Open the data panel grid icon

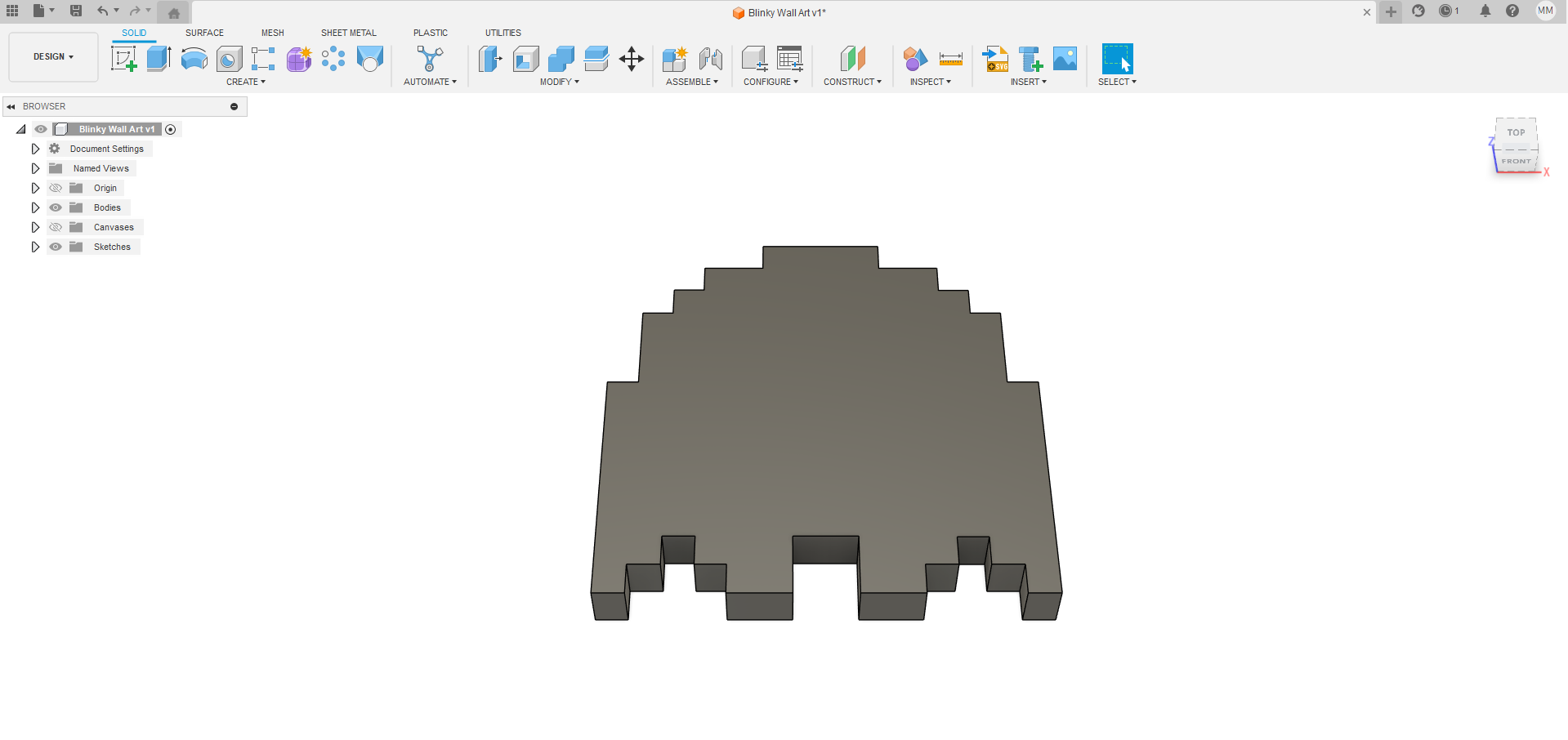coord(12,11)
